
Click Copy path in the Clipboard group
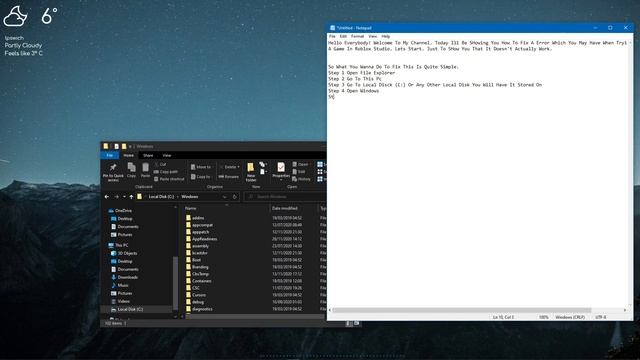click(166, 171)
